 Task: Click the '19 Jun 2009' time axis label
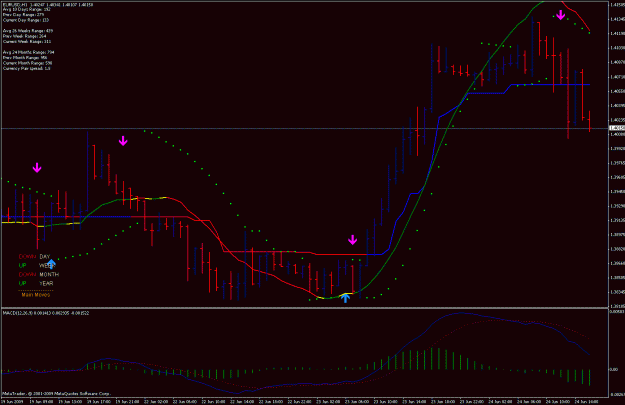pyautogui.click(x=13, y=401)
